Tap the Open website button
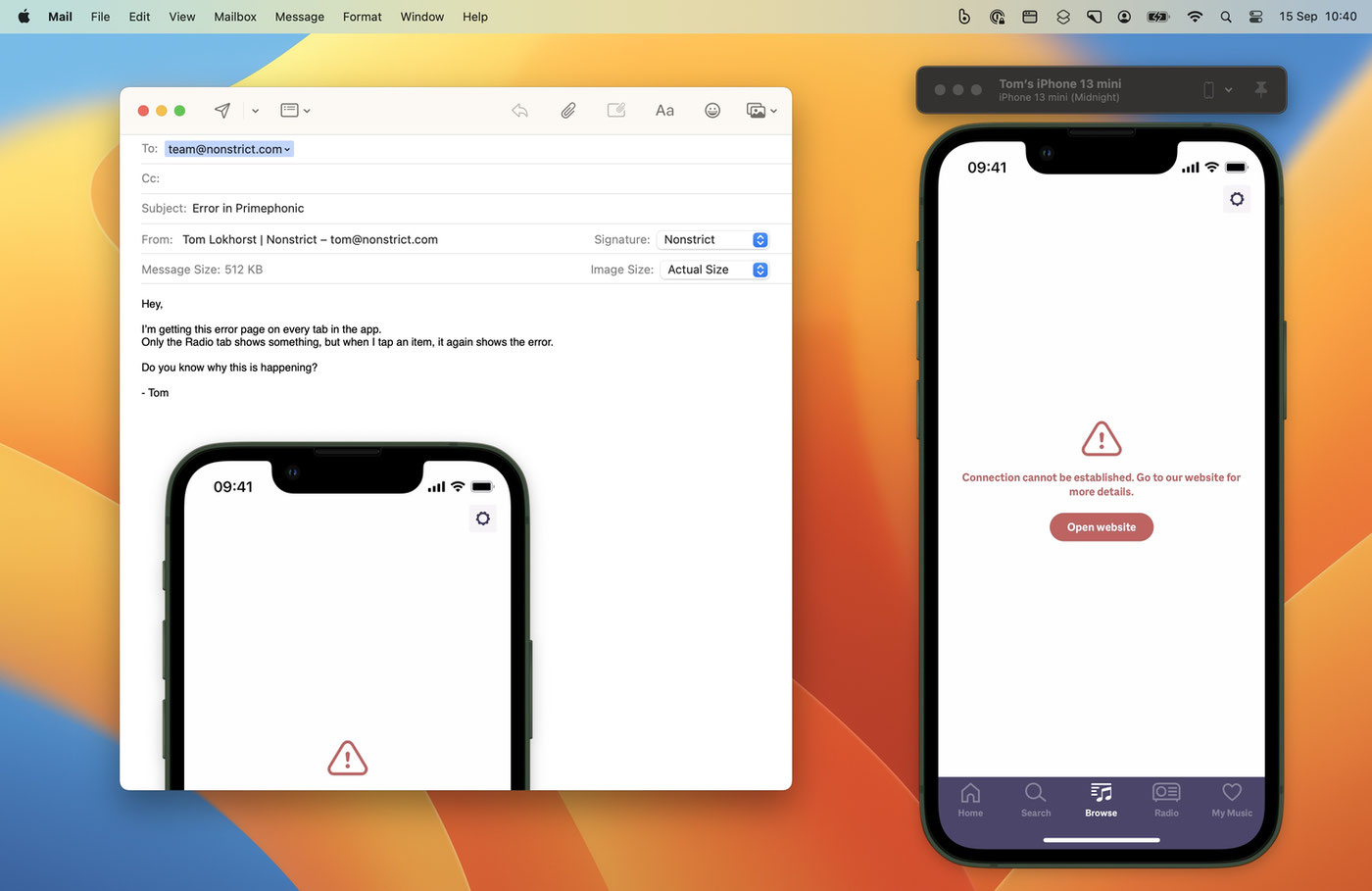 click(x=1102, y=527)
